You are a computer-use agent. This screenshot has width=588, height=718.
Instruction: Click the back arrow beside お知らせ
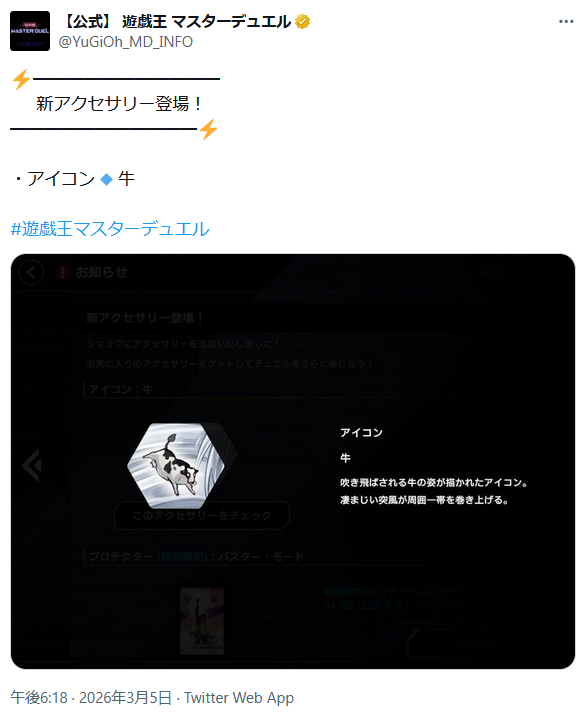31,272
